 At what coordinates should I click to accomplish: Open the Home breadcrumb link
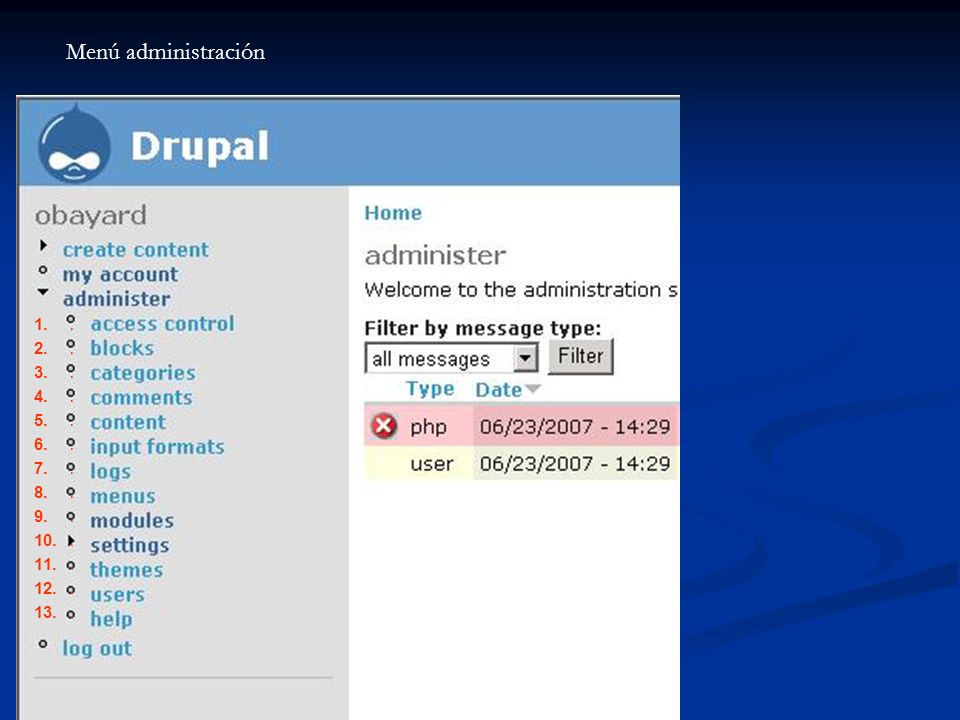[x=393, y=212]
